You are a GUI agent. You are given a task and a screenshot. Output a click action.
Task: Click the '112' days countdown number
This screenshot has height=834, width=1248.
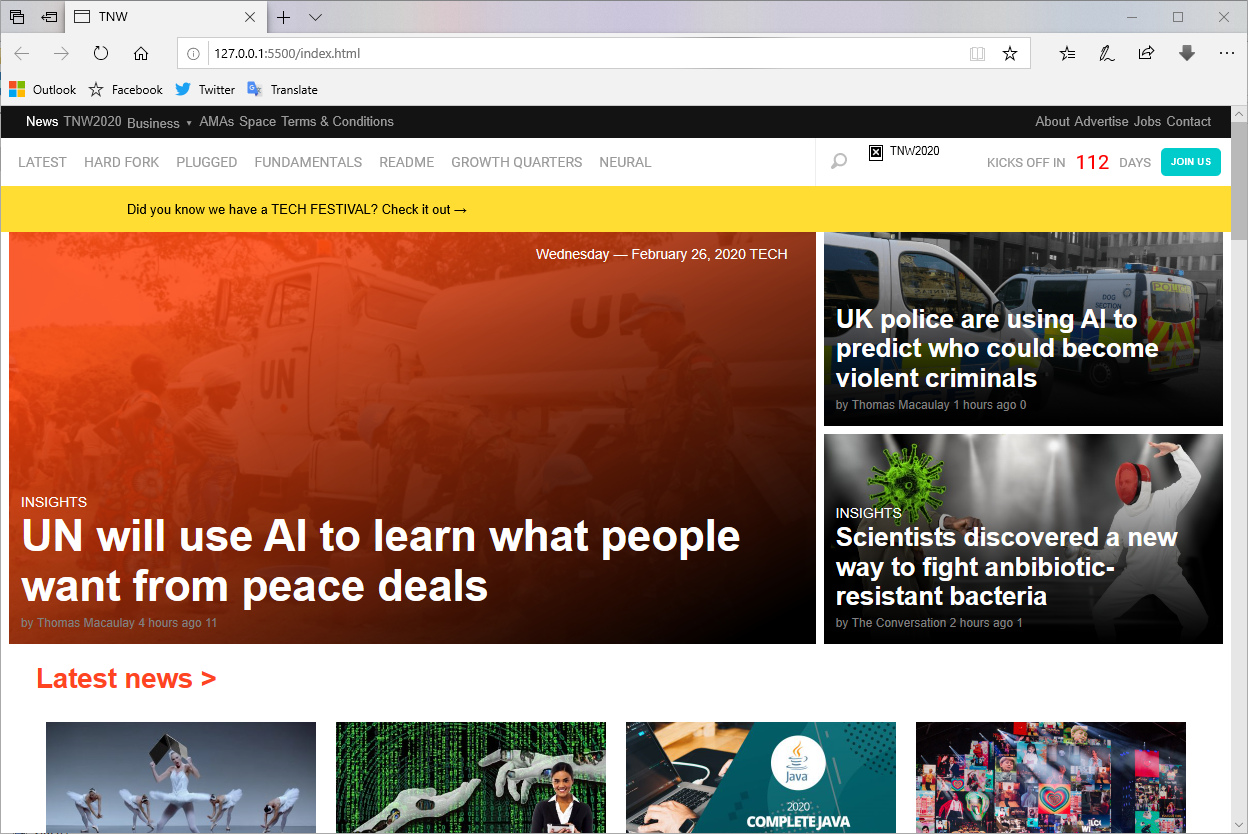1093,162
